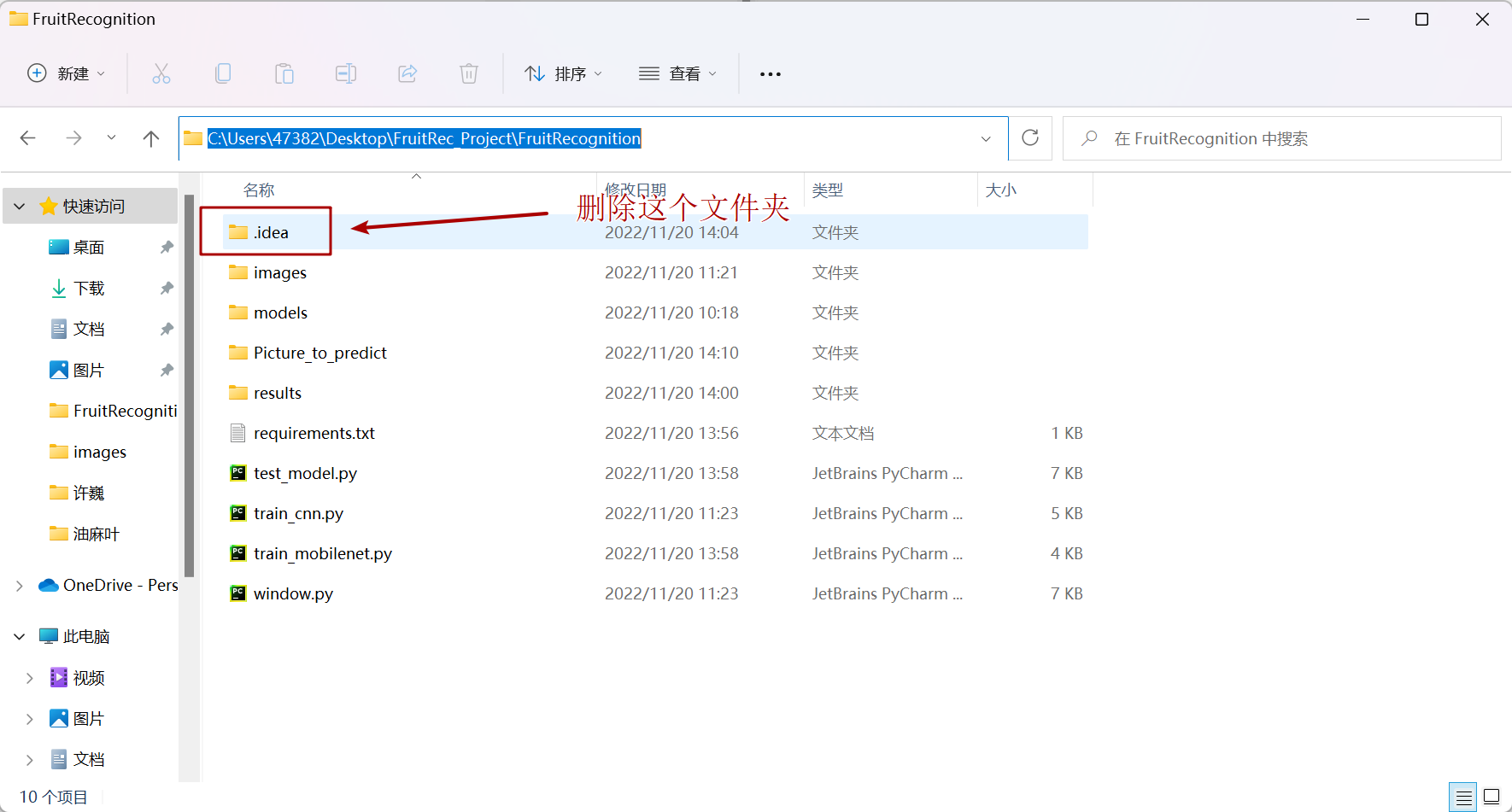1512x812 pixels.
Task: Select the models folder icon
Action: point(238,313)
